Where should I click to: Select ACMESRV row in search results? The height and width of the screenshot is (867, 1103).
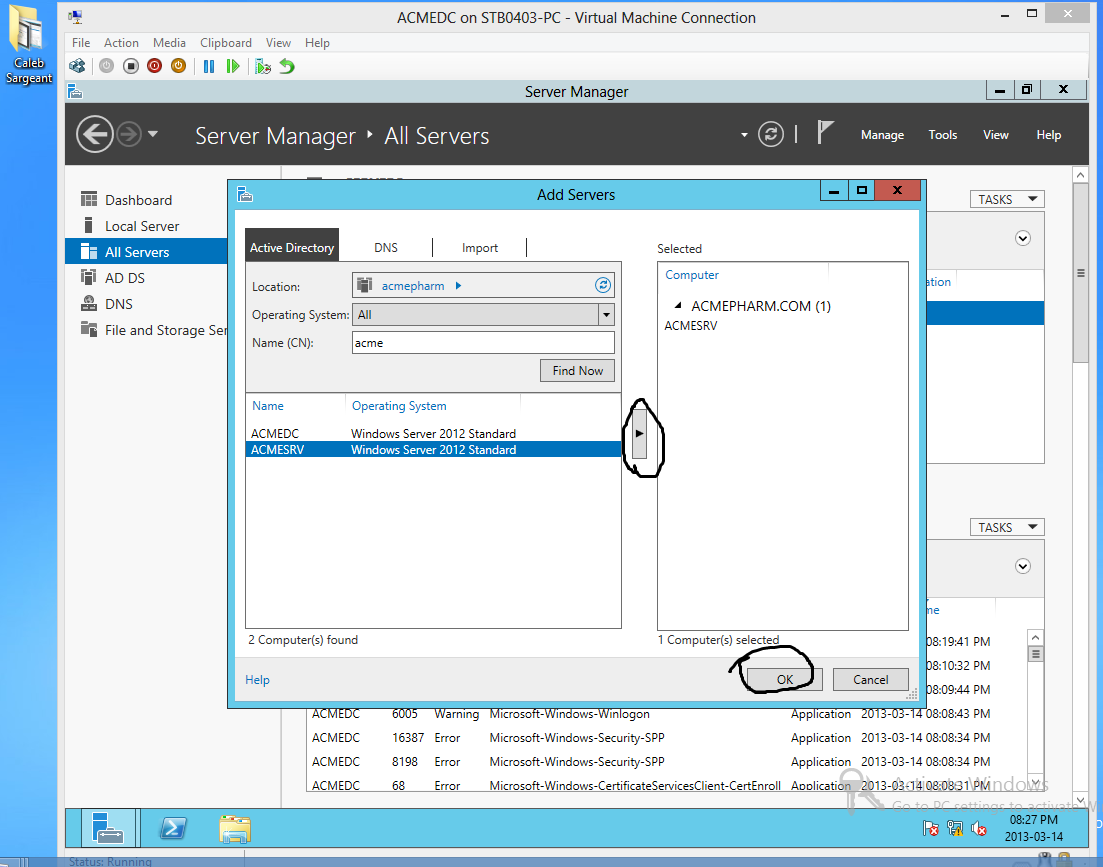(433, 449)
